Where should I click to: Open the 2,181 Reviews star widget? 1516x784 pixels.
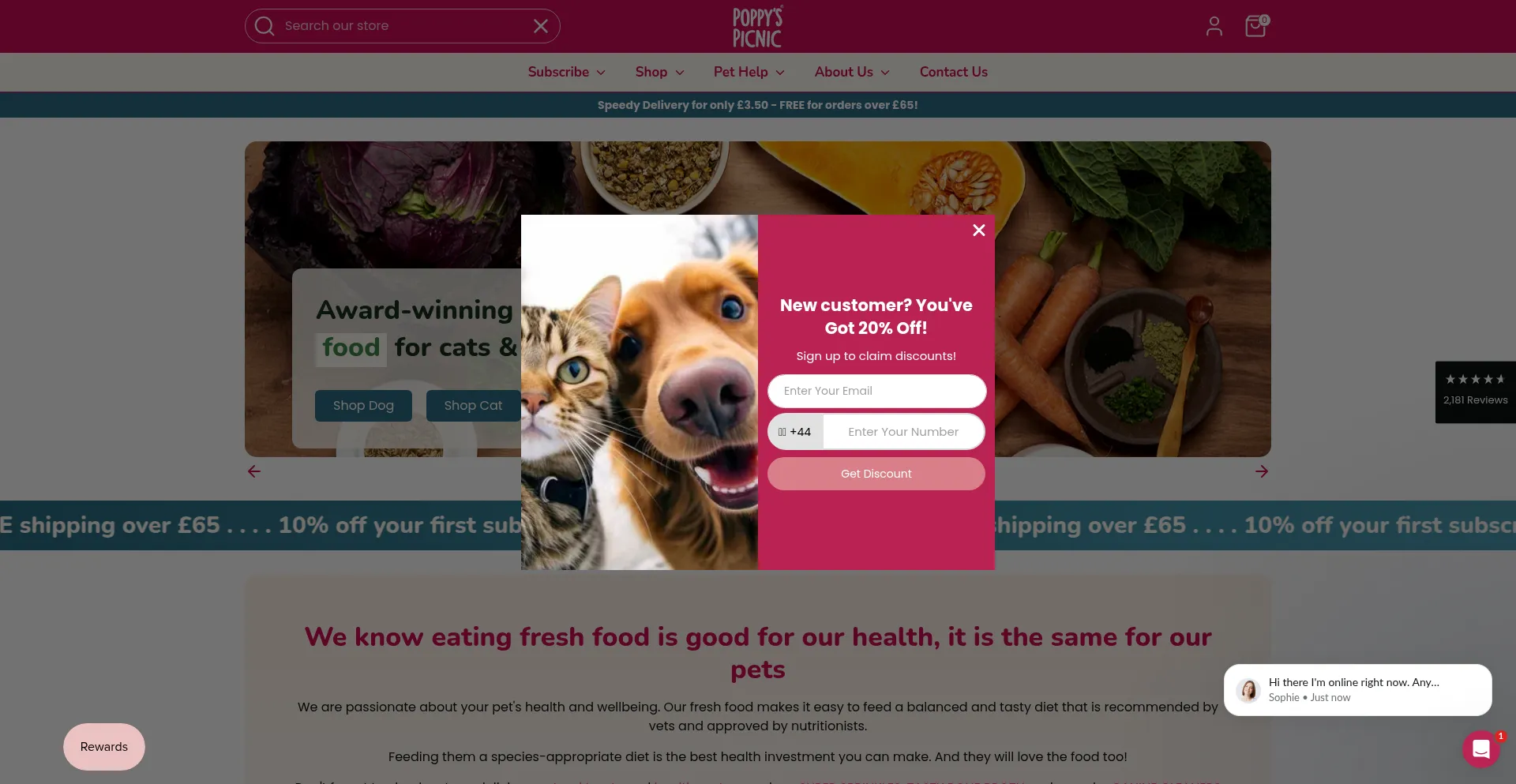tap(1475, 392)
